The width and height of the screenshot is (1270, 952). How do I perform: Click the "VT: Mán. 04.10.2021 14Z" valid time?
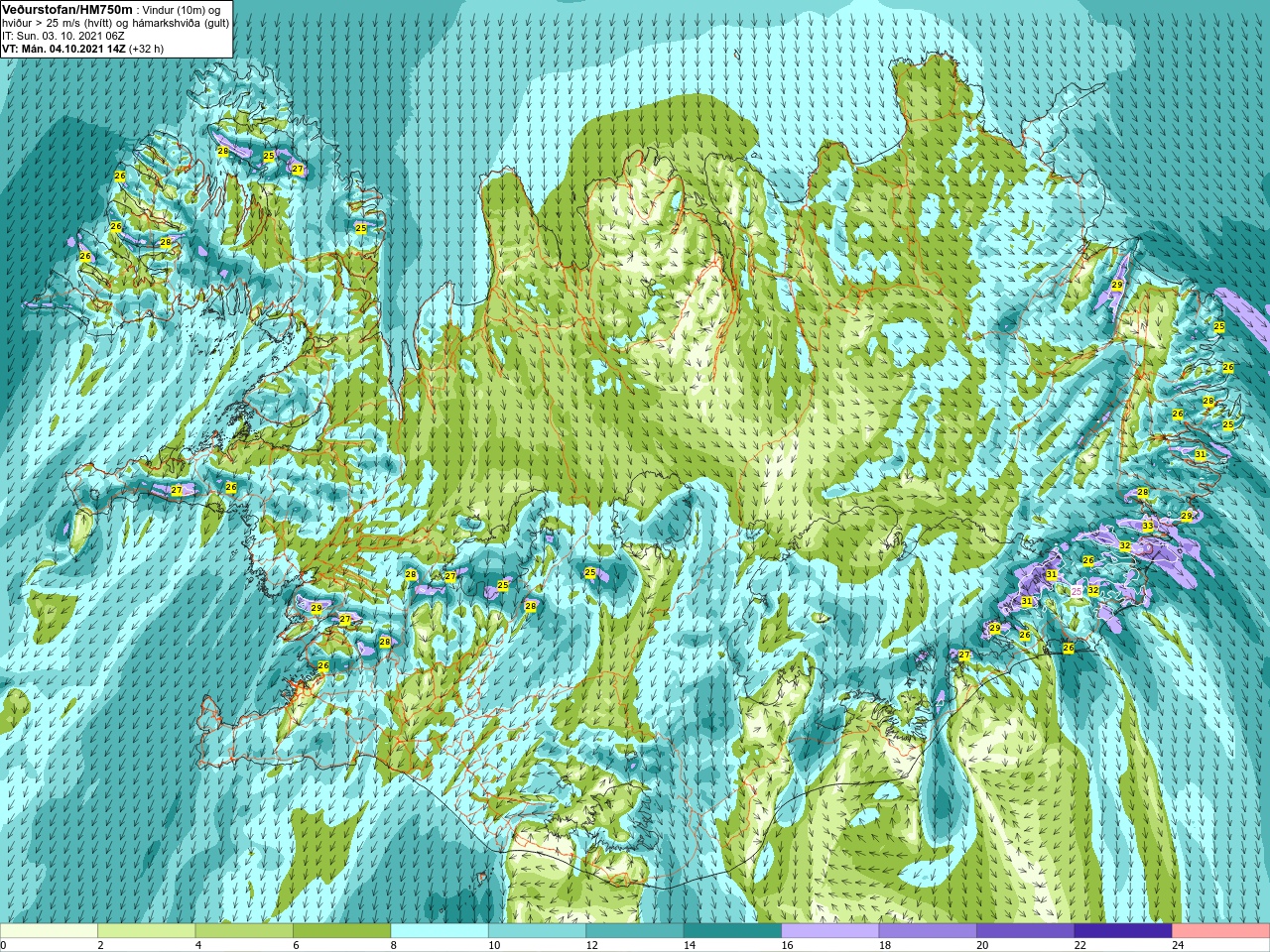coord(63,48)
